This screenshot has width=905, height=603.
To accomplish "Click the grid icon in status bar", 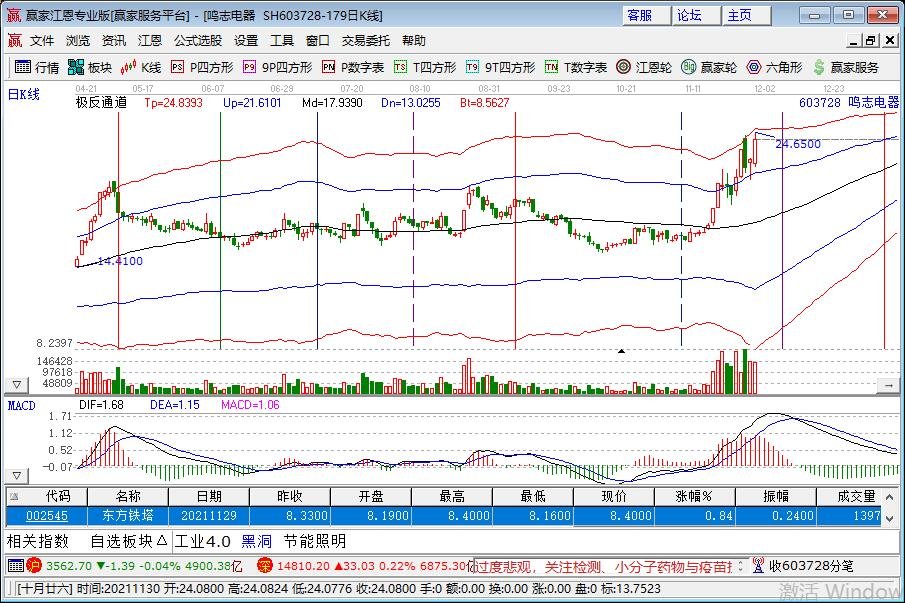I will tap(16, 565).
